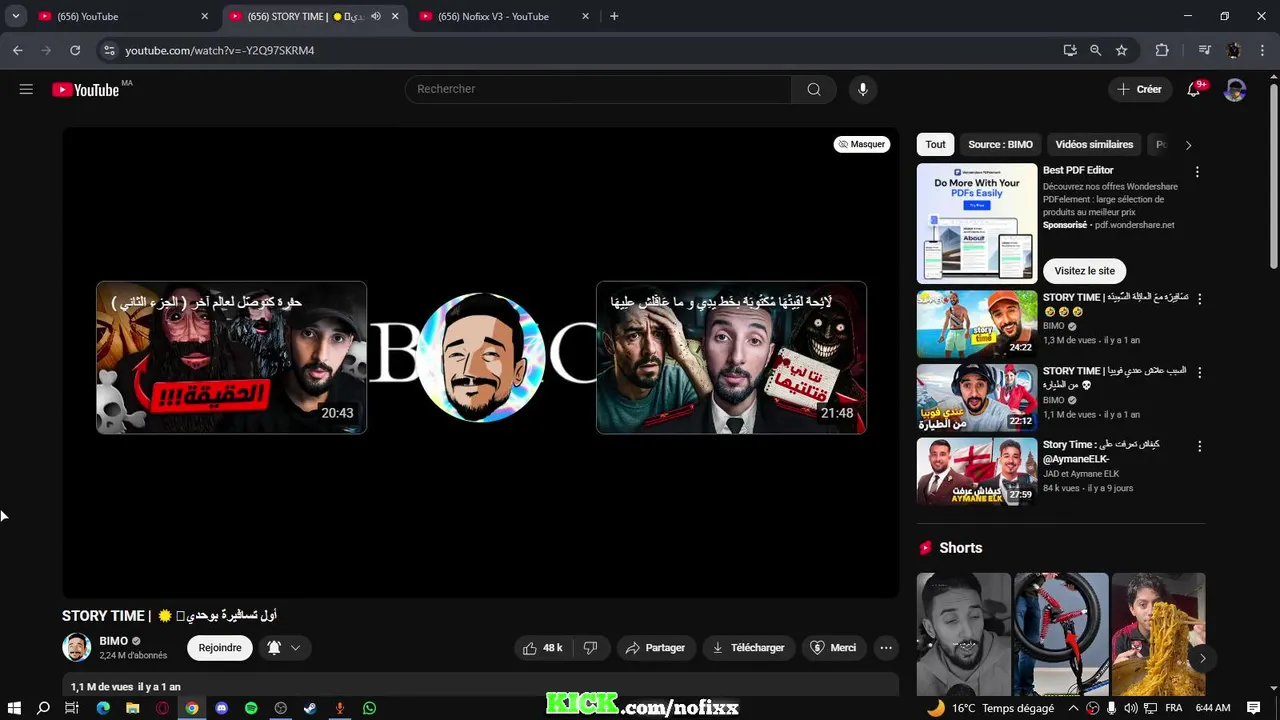The image size is (1280, 720).
Task: Click BIMO channel end-screen avatar
Action: 481,357
